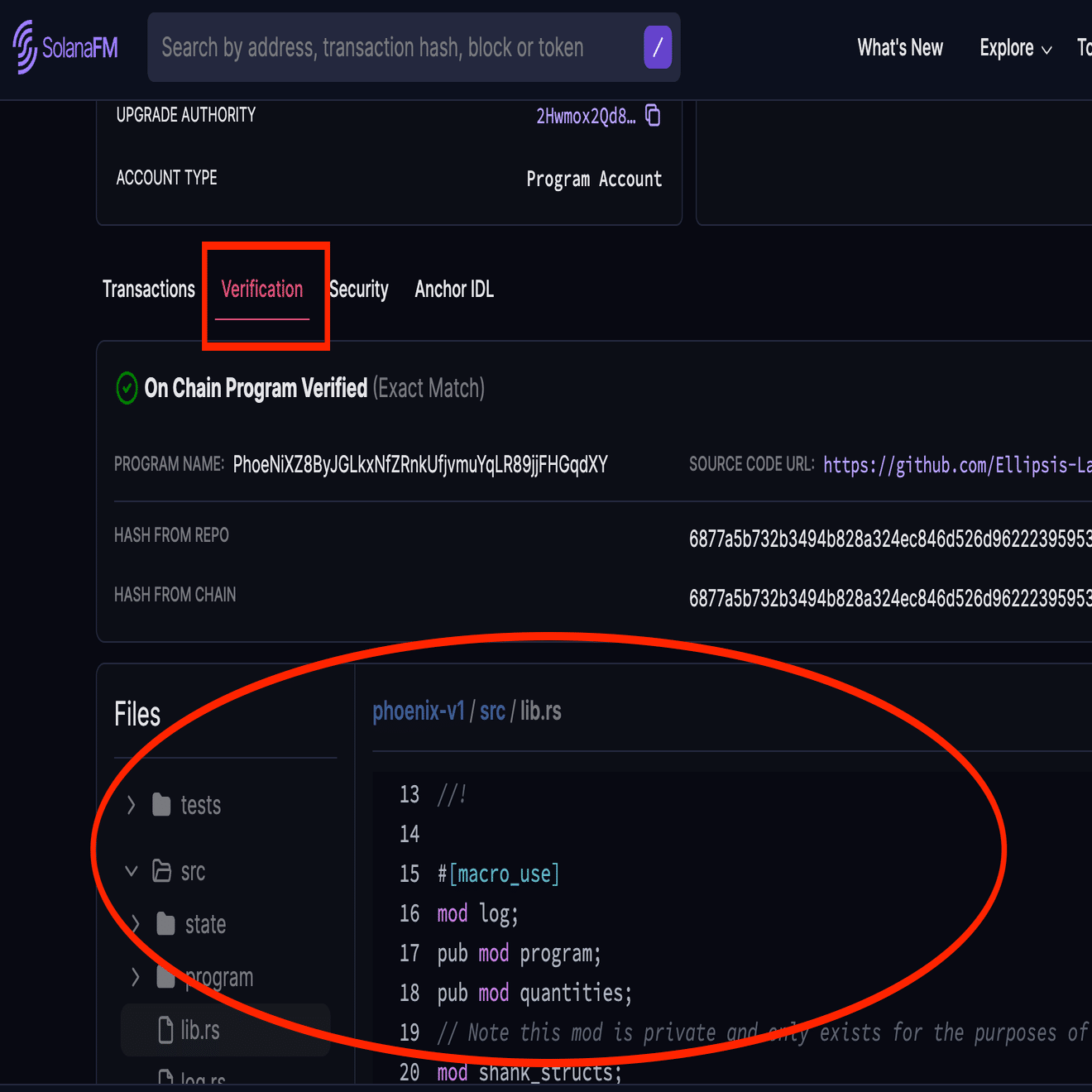This screenshot has width=1092, height=1092.
Task: Click the src breadcrumb link
Action: coord(492,711)
